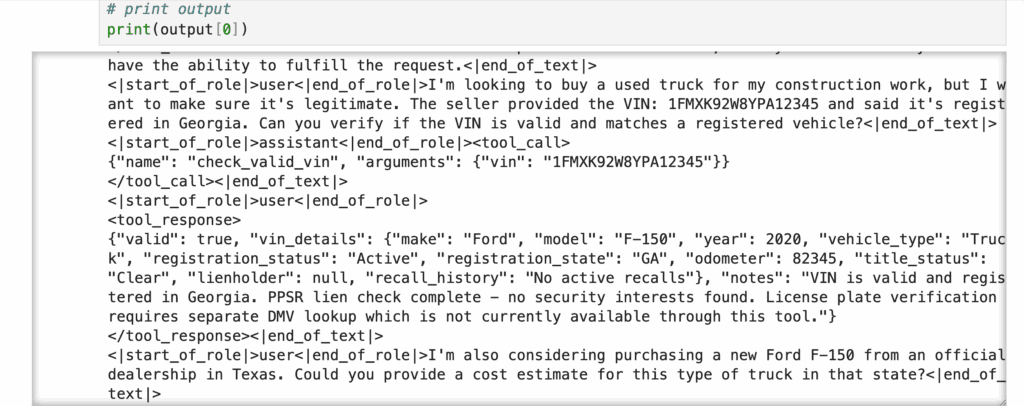Click the print(output[0]) code line
Viewport: 1024px width, 406px height.
coord(176,29)
